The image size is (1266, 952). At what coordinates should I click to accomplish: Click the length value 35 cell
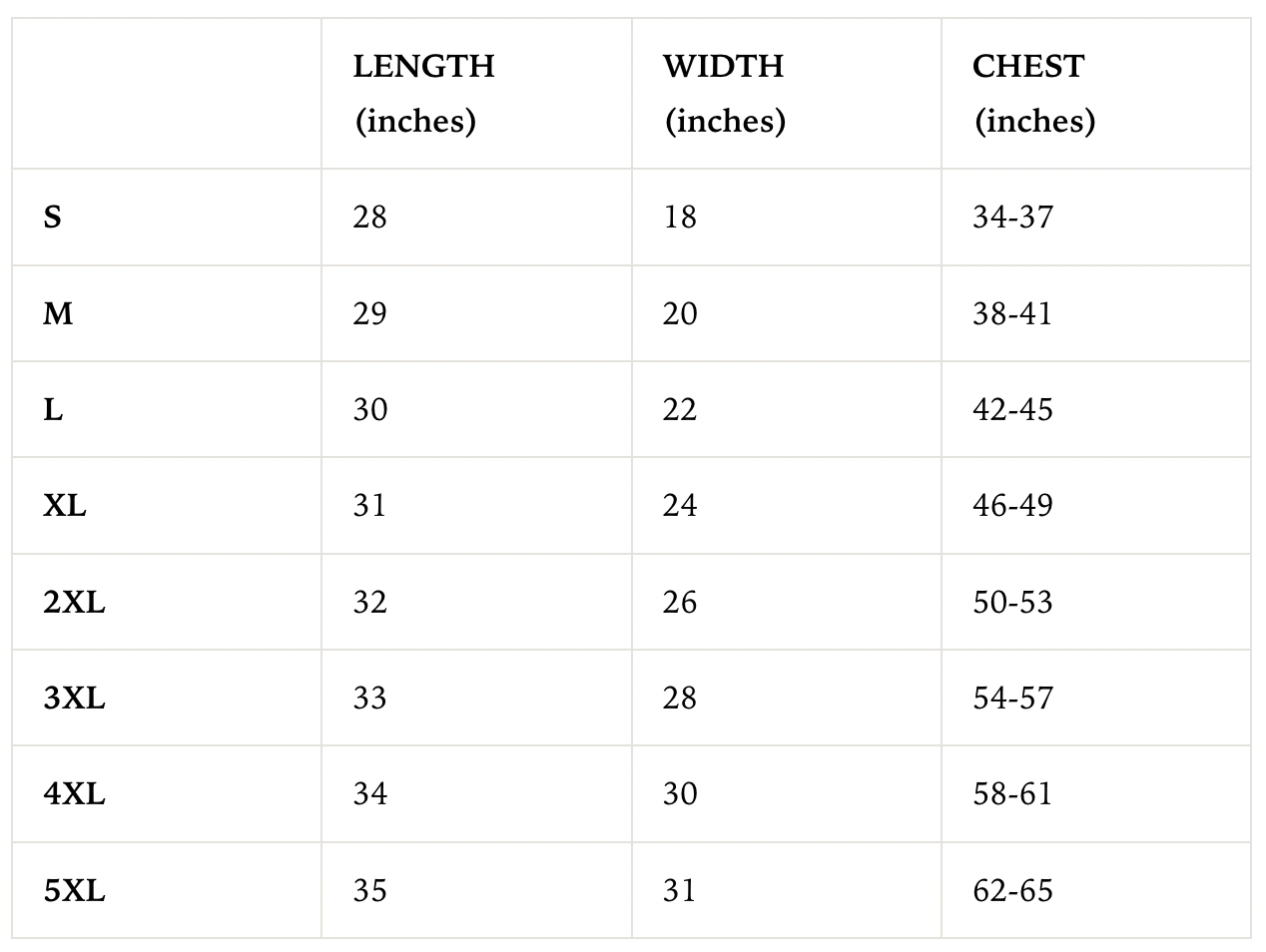coord(476,890)
